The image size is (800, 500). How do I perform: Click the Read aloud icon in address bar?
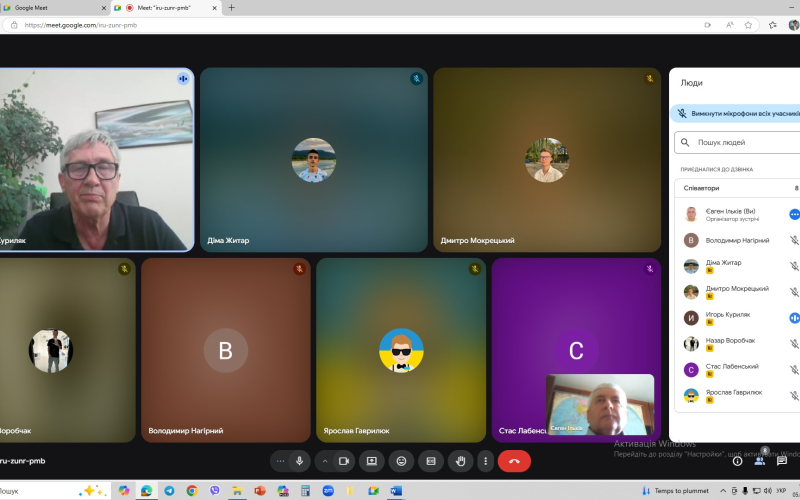tap(730, 25)
